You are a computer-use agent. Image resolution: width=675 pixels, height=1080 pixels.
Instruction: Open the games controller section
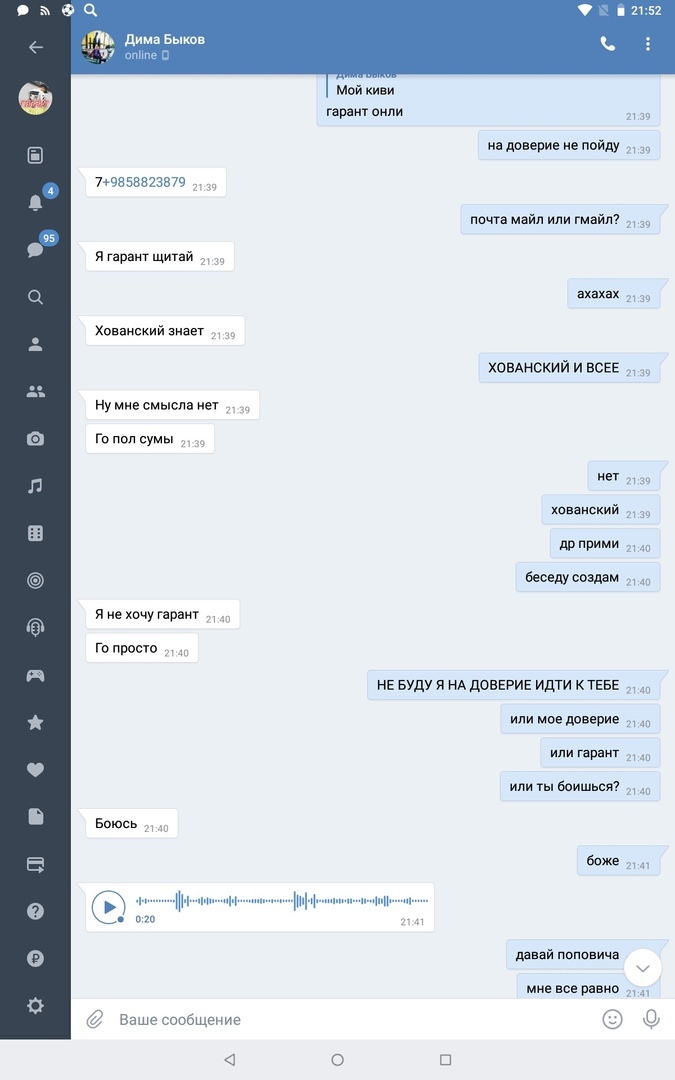(35, 676)
